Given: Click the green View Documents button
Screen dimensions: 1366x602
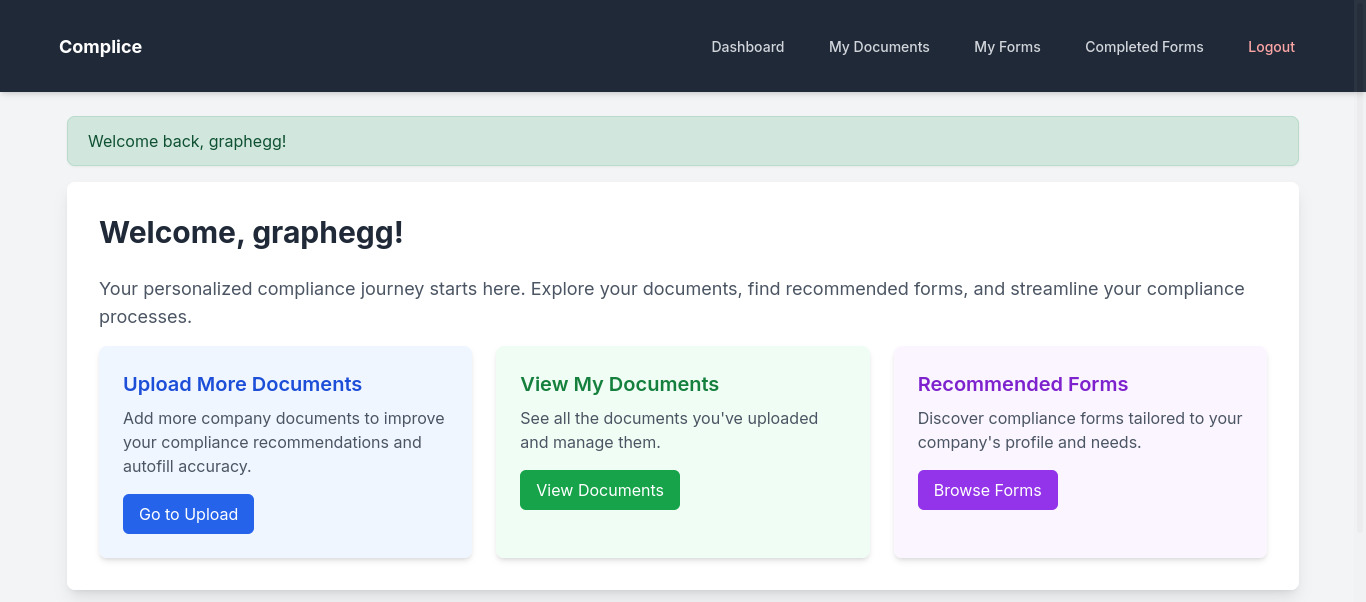Looking at the screenshot, I should click(600, 490).
